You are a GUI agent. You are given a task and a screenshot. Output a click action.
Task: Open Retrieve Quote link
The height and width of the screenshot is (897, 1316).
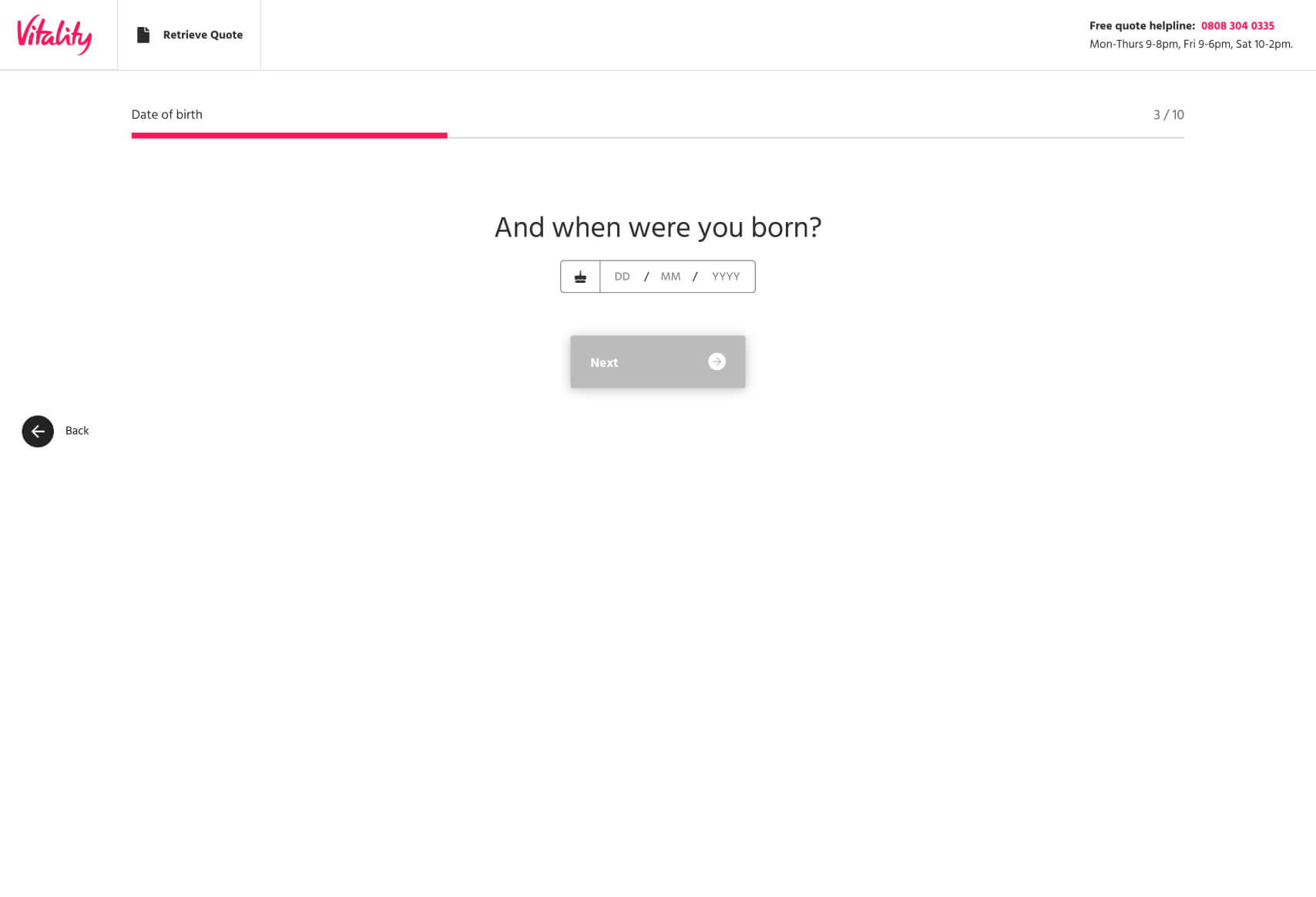(x=190, y=35)
